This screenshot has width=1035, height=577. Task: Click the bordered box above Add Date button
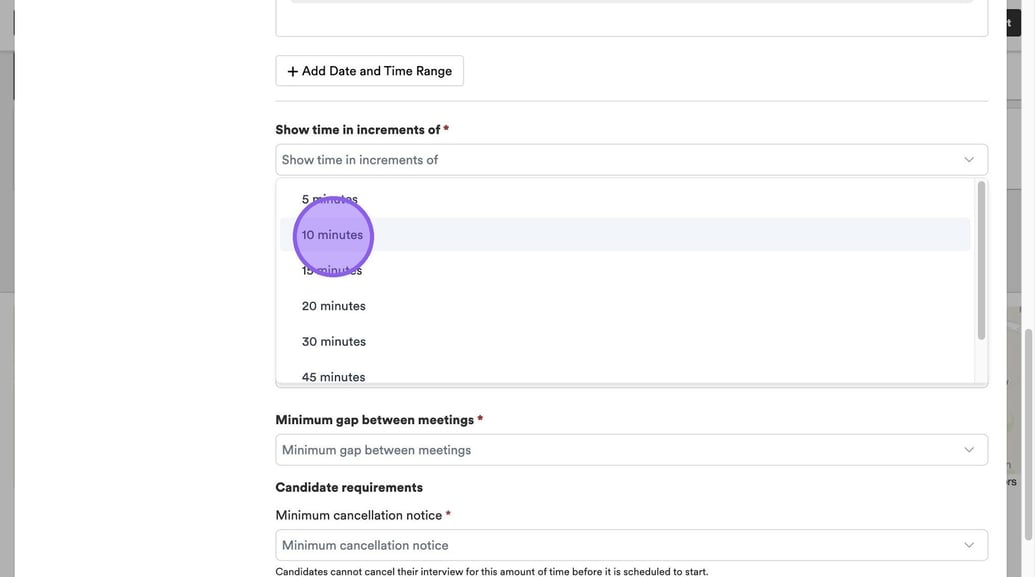tap(631, 20)
